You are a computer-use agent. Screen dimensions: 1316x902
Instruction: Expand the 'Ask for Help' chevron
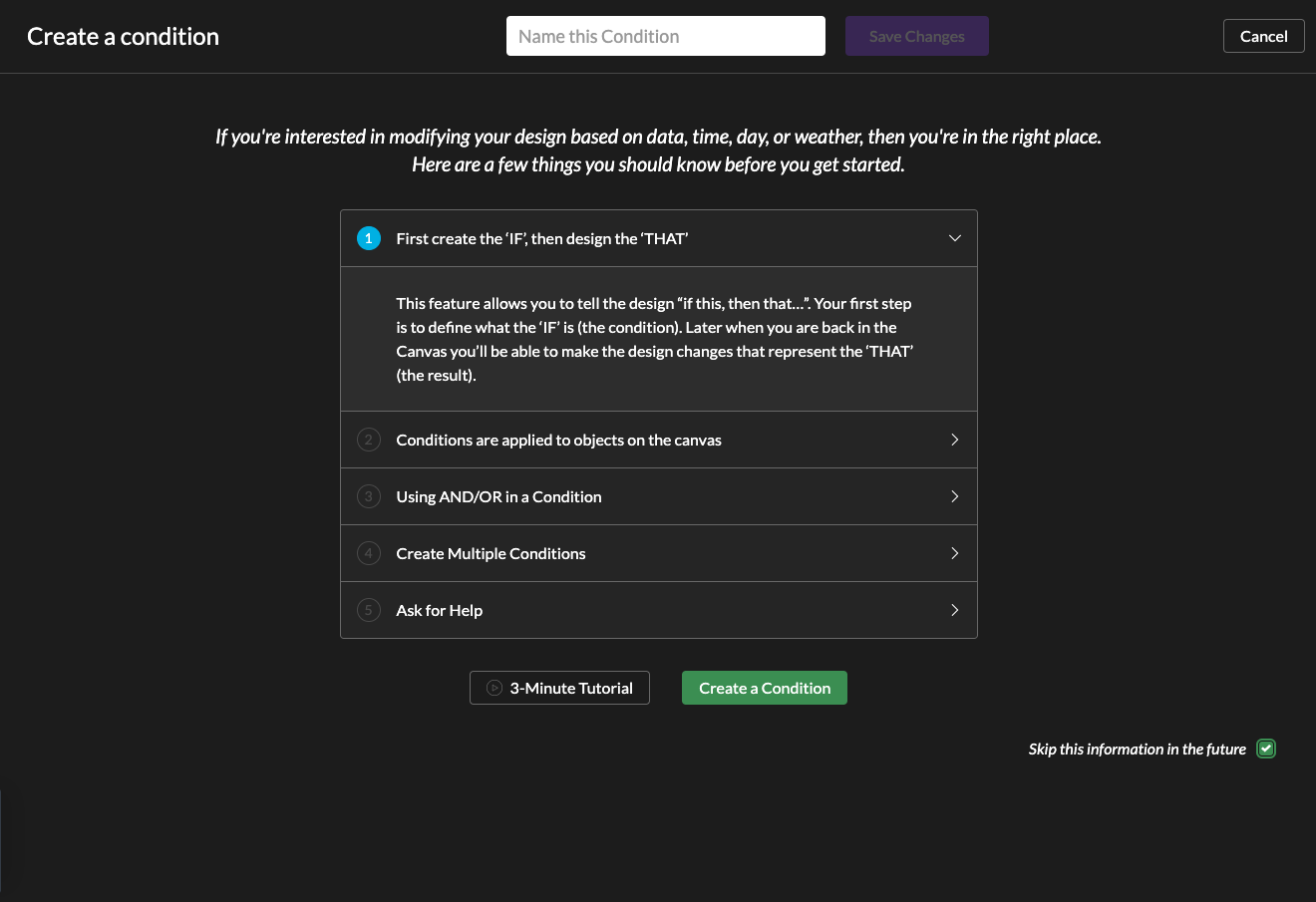954,610
